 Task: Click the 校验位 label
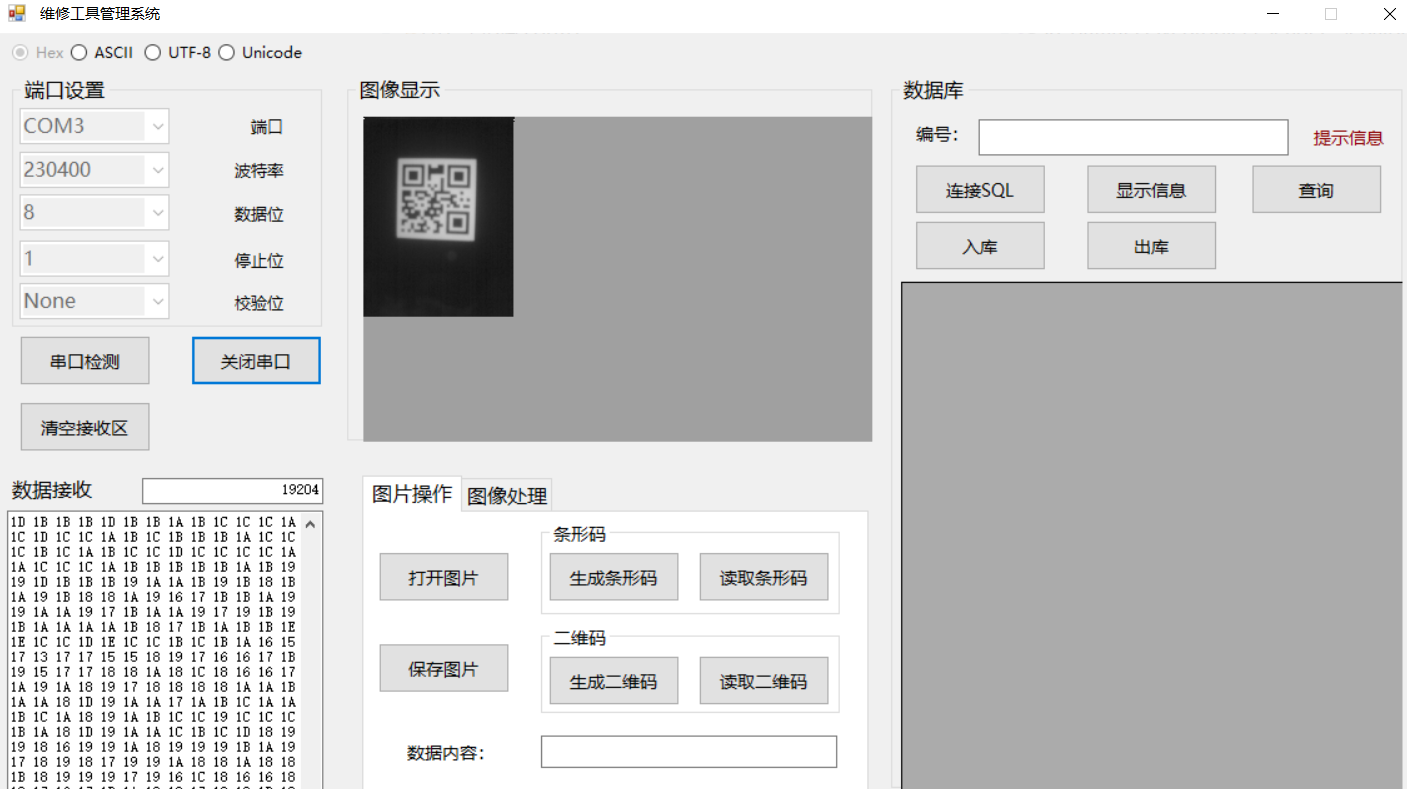click(x=259, y=303)
